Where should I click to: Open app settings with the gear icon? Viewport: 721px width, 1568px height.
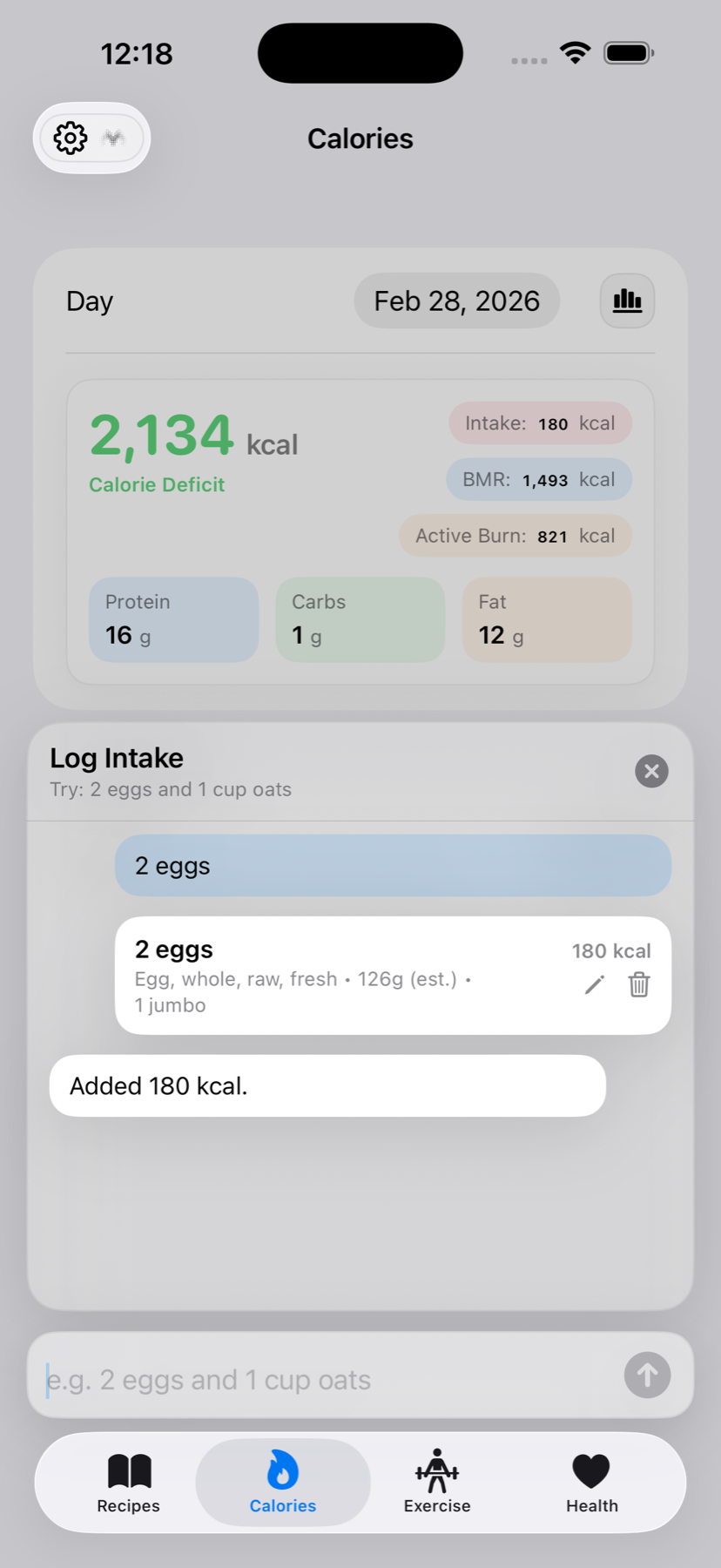click(71, 138)
